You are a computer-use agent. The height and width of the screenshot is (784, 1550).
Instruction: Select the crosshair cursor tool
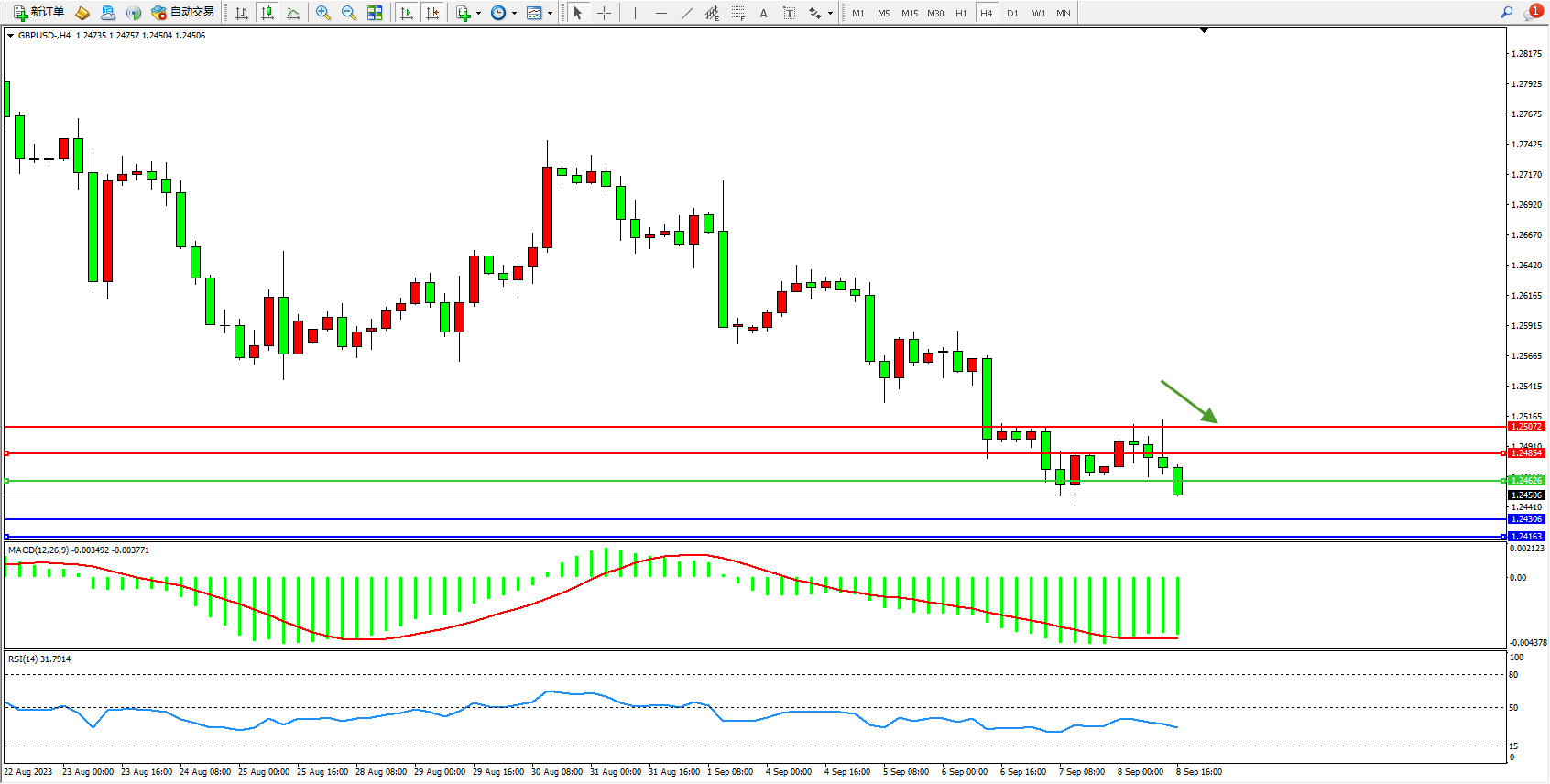click(604, 13)
